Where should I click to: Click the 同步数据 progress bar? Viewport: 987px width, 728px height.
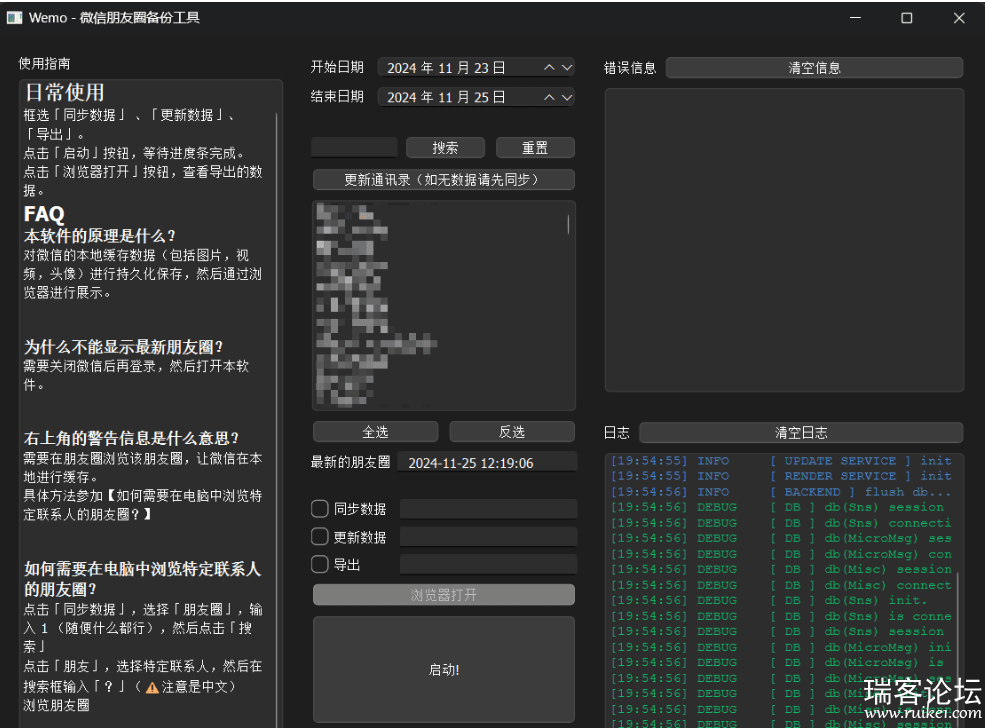click(488, 508)
